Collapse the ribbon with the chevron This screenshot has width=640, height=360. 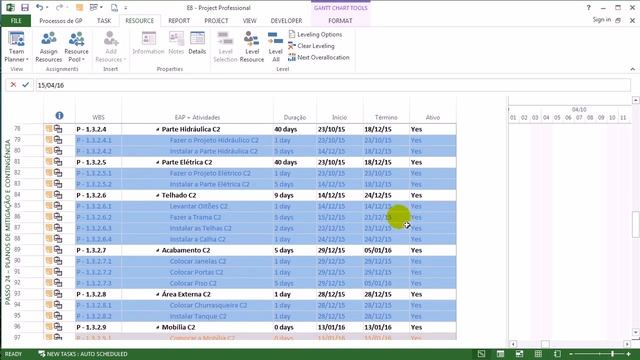632,69
